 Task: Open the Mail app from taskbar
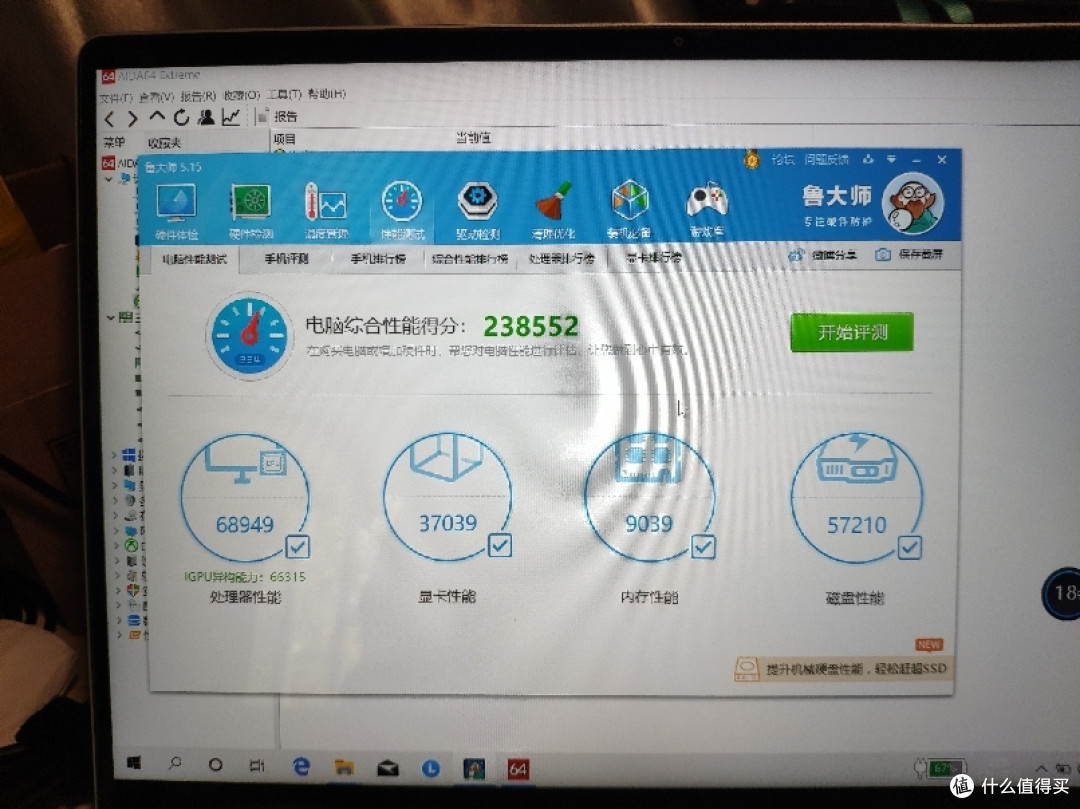pyautogui.click(x=388, y=768)
